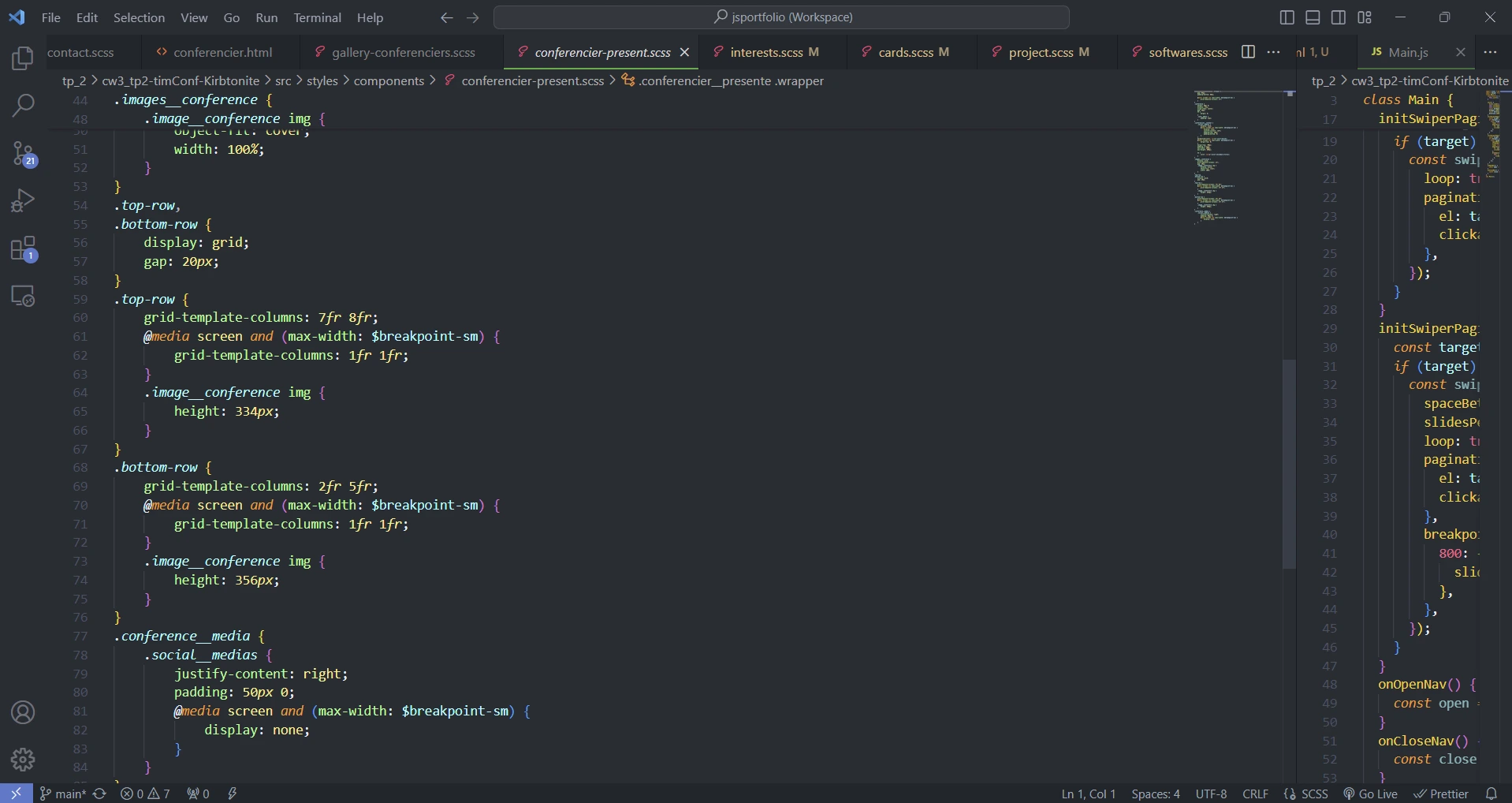Viewport: 1512px width, 803px height.
Task: Click .conferencier__presente .wrapper breadcrumb symbol
Action: [x=723, y=81]
